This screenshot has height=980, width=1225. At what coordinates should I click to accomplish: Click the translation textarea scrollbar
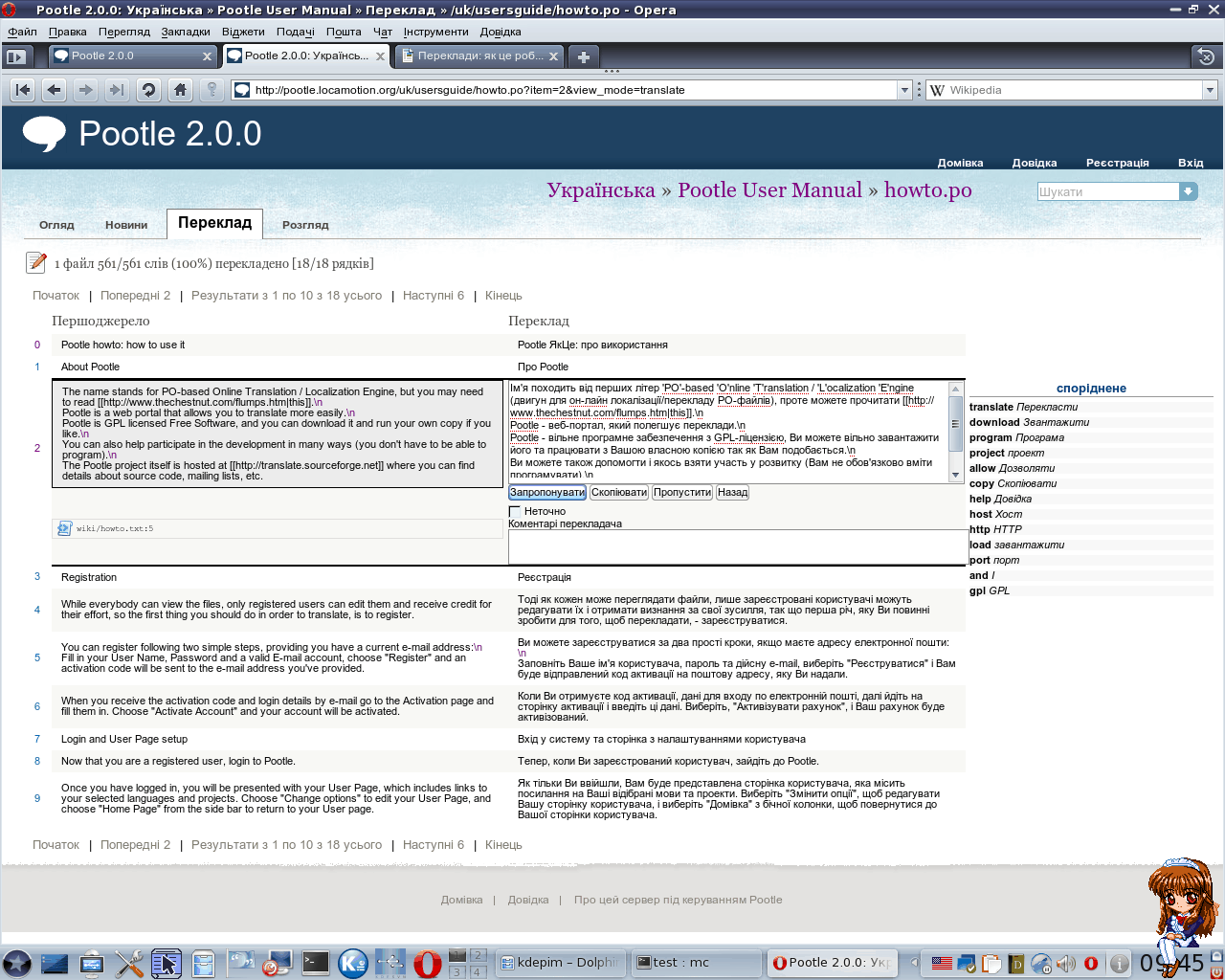(x=955, y=431)
